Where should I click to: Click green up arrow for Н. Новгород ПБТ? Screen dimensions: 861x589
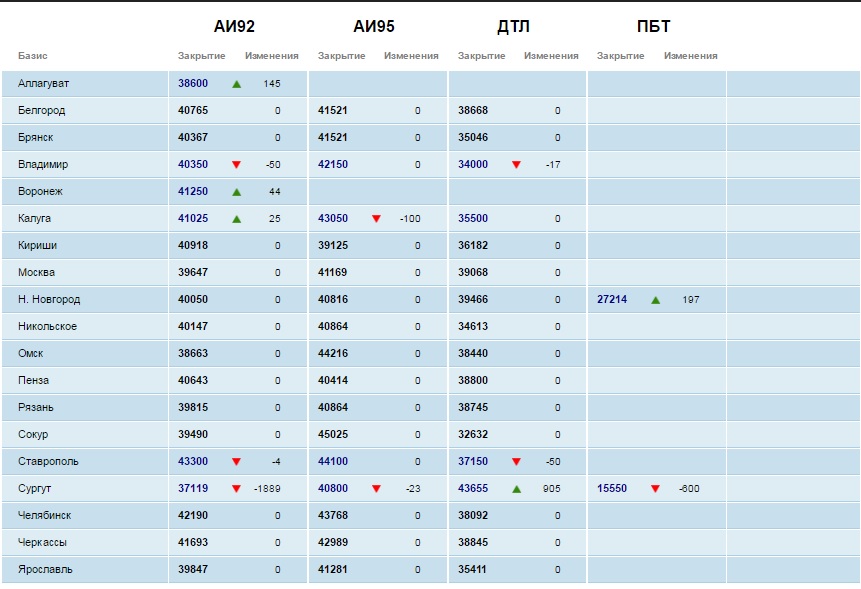[x=655, y=299]
